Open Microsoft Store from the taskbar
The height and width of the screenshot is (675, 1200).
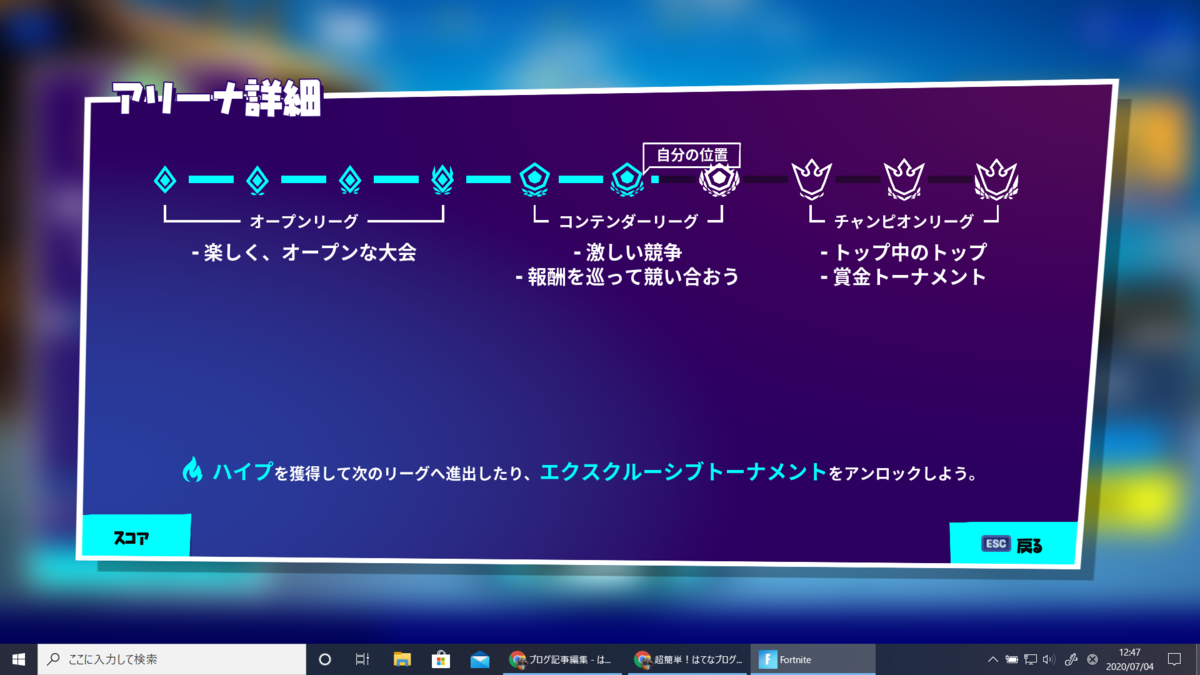[x=441, y=659]
